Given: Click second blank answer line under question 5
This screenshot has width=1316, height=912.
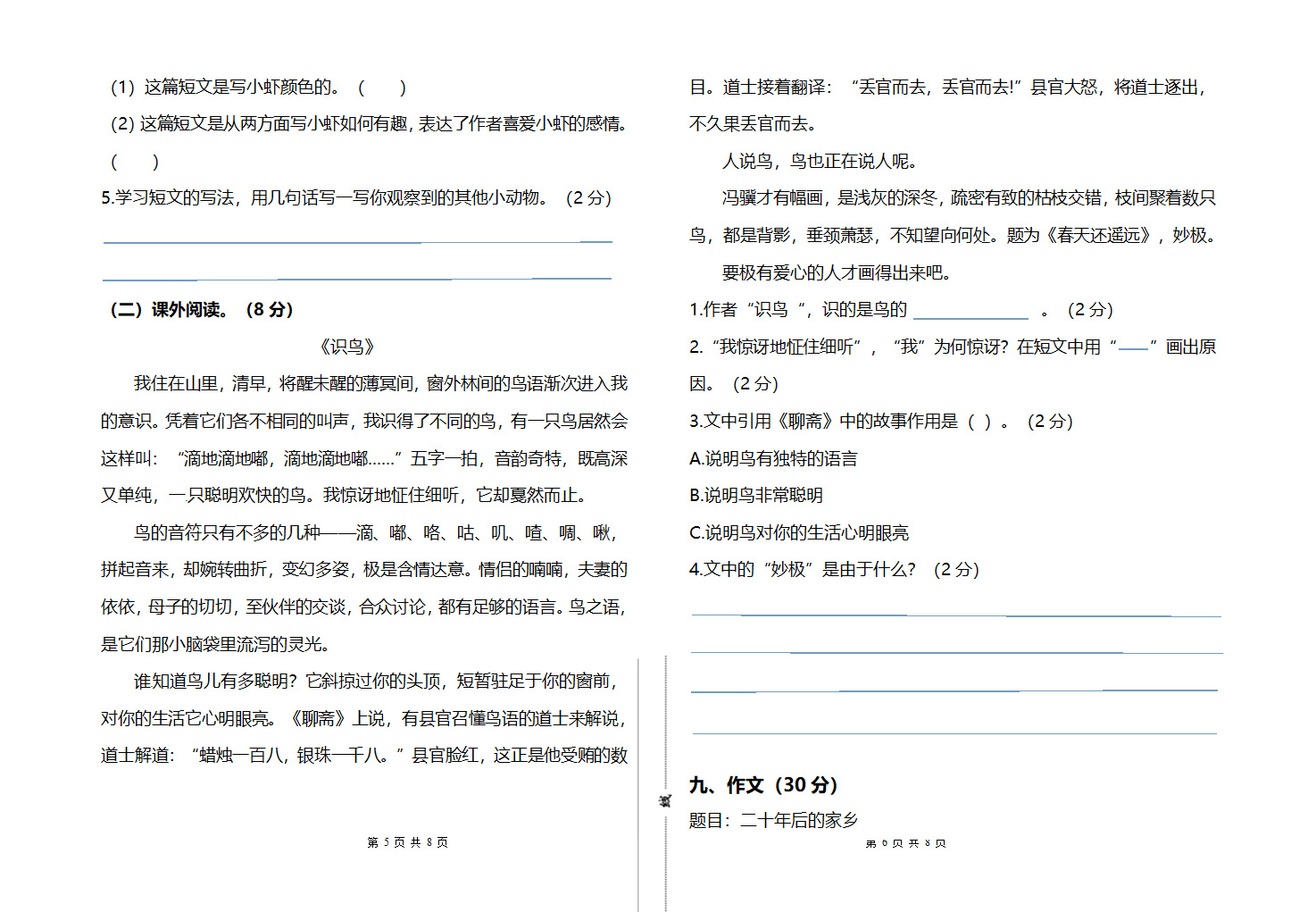Looking at the screenshot, I should pyautogui.click(x=357, y=279).
